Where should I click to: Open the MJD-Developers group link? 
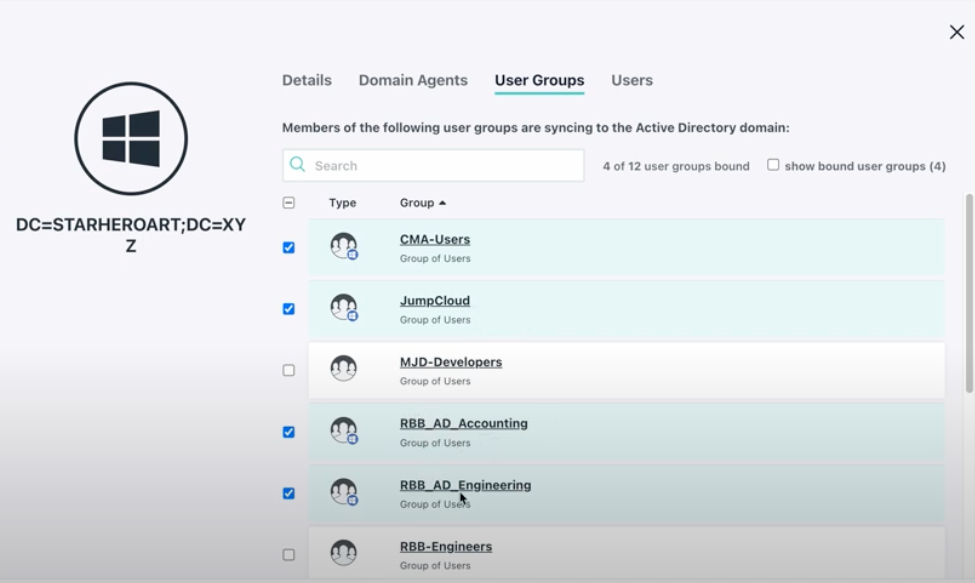tap(451, 362)
